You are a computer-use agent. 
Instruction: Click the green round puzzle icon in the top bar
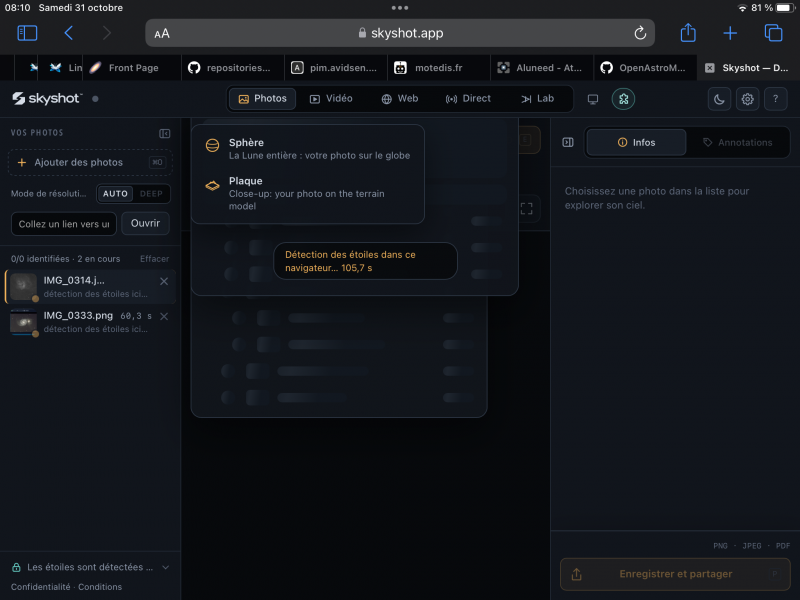pos(623,99)
